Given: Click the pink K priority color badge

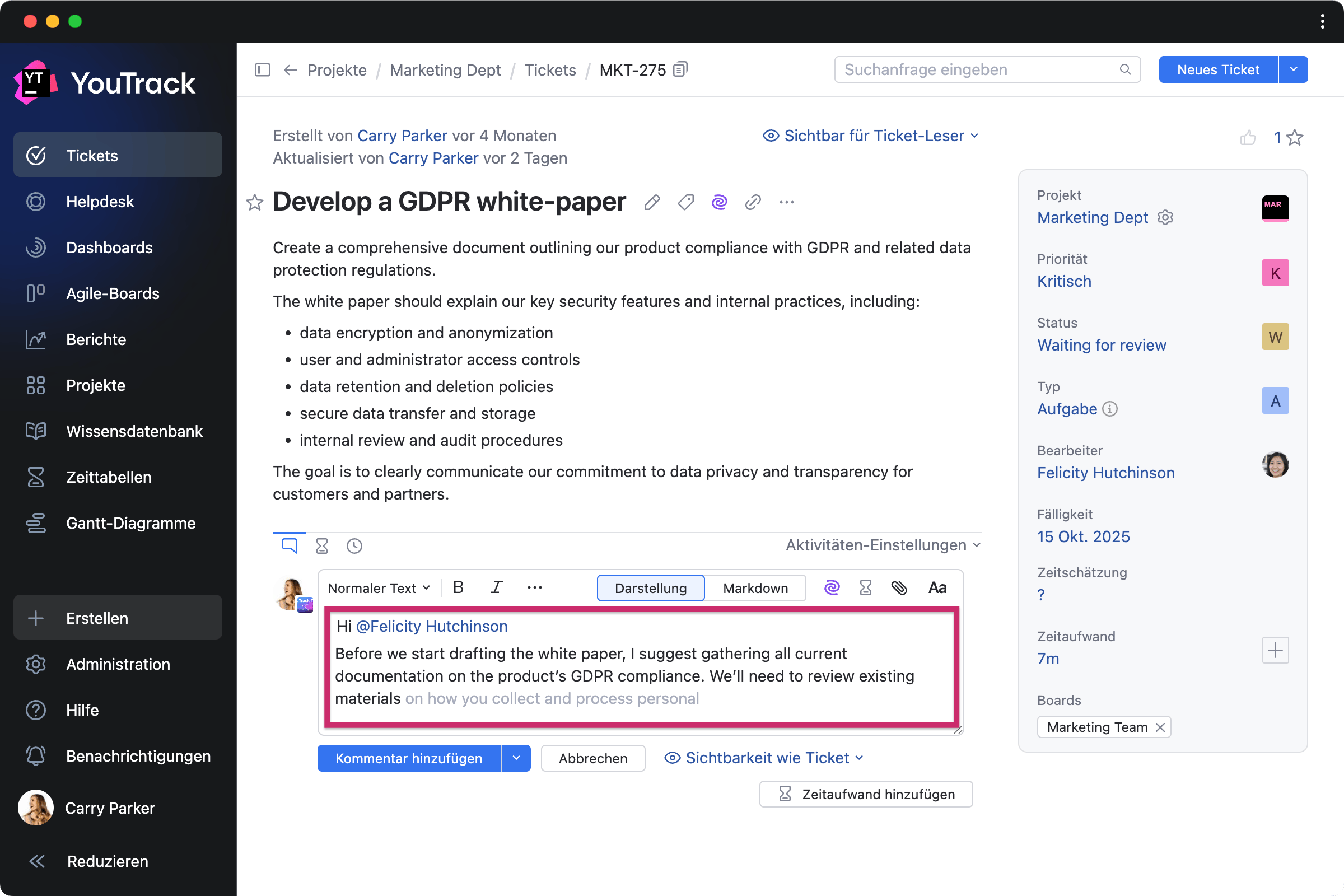Looking at the screenshot, I should (1275, 273).
